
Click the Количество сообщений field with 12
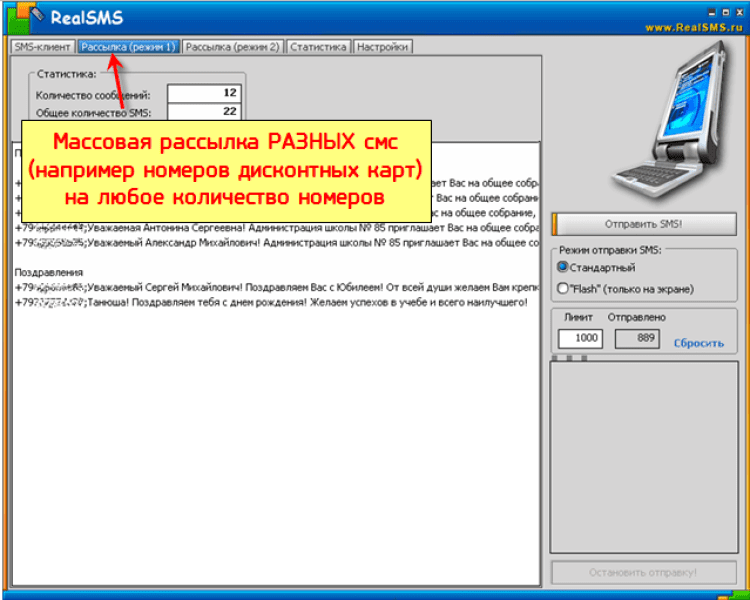(204, 93)
